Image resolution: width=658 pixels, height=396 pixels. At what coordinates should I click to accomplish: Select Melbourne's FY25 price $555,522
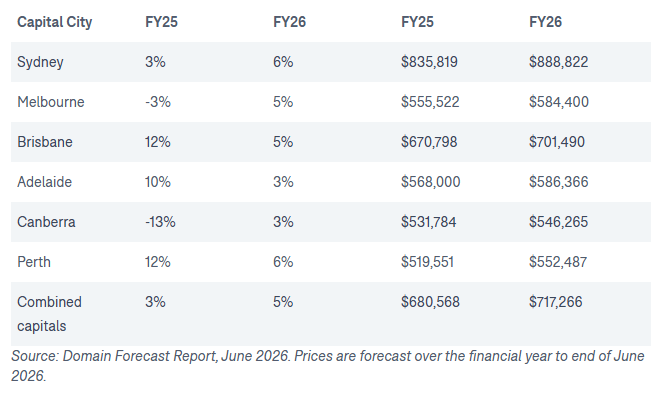coord(430,102)
